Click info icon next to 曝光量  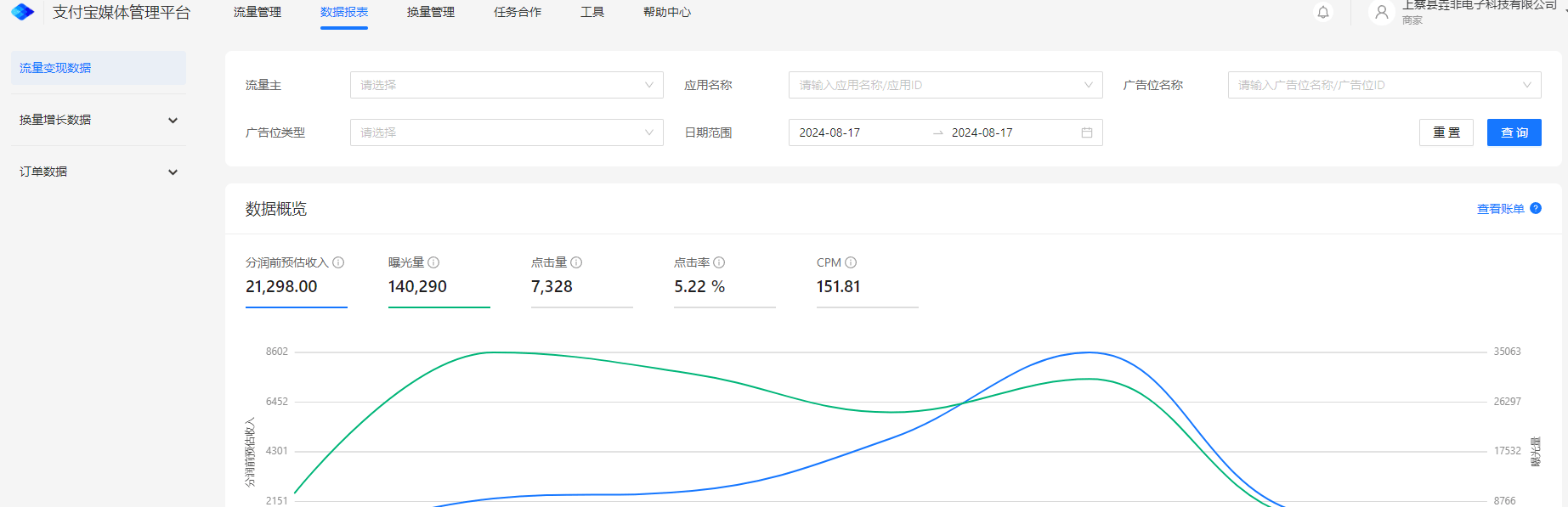point(433,262)
